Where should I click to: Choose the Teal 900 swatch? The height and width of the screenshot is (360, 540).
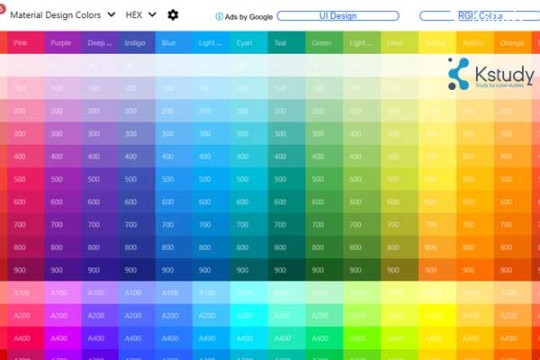(x=287, y=270)
